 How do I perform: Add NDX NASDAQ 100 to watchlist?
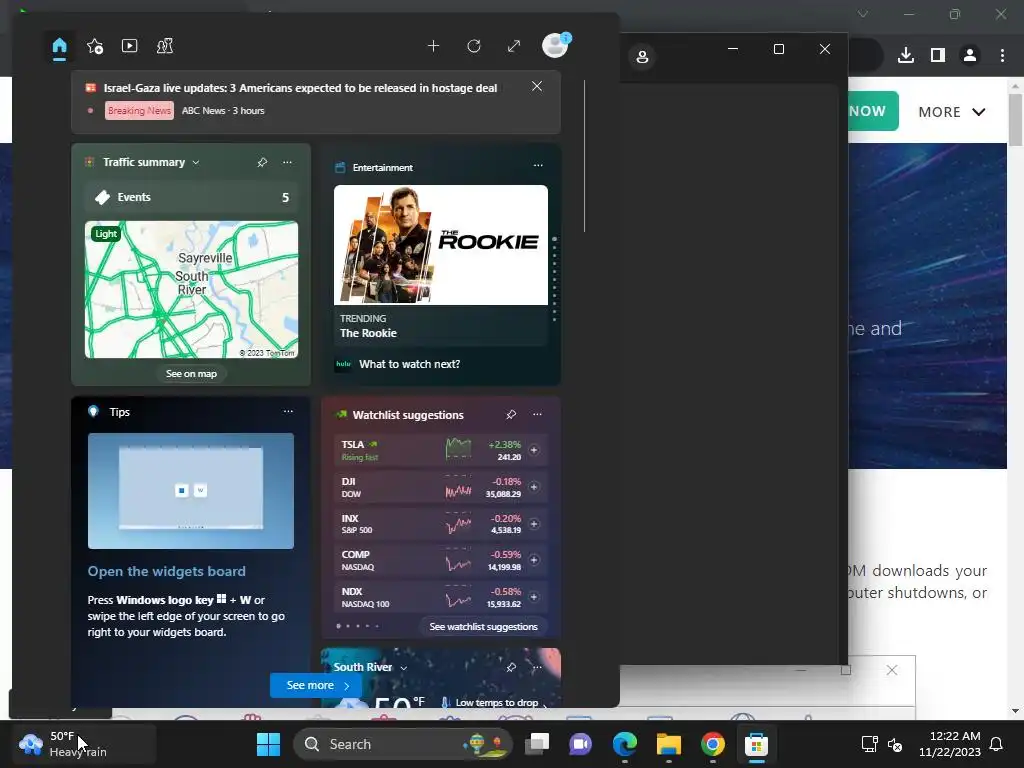coord(534,597)
